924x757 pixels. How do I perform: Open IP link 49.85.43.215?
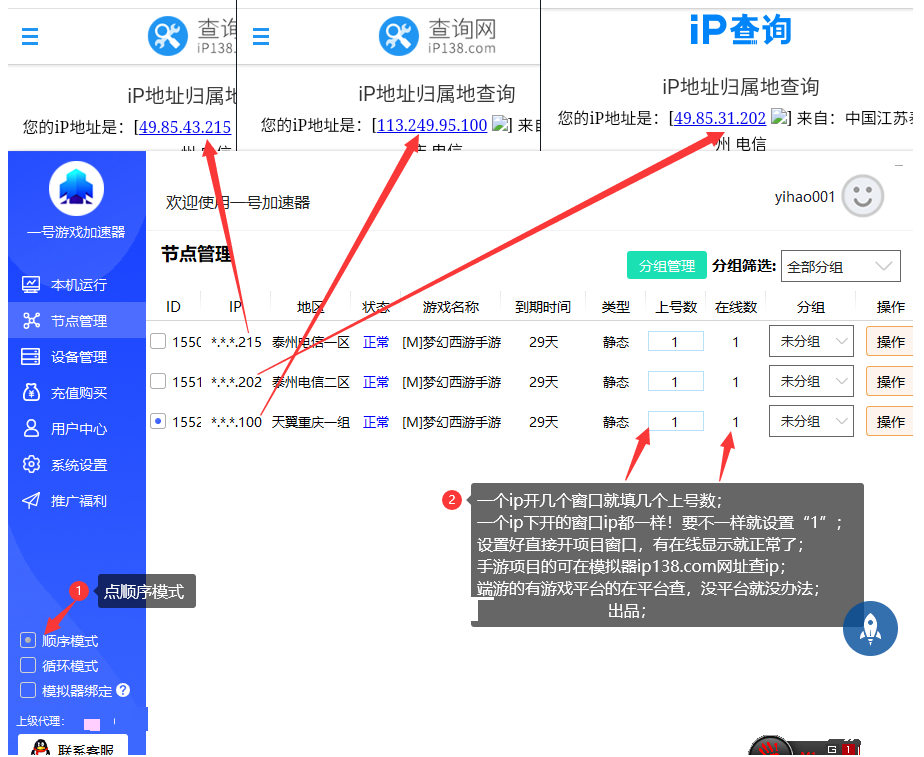click(x=185, y=127)
